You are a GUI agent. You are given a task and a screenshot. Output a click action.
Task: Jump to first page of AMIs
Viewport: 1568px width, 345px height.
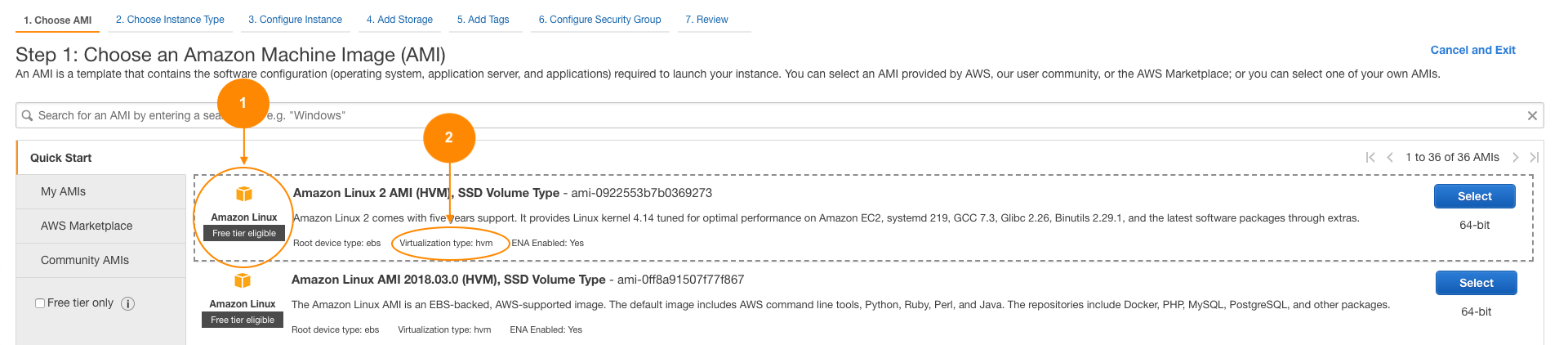point(1370,157)
